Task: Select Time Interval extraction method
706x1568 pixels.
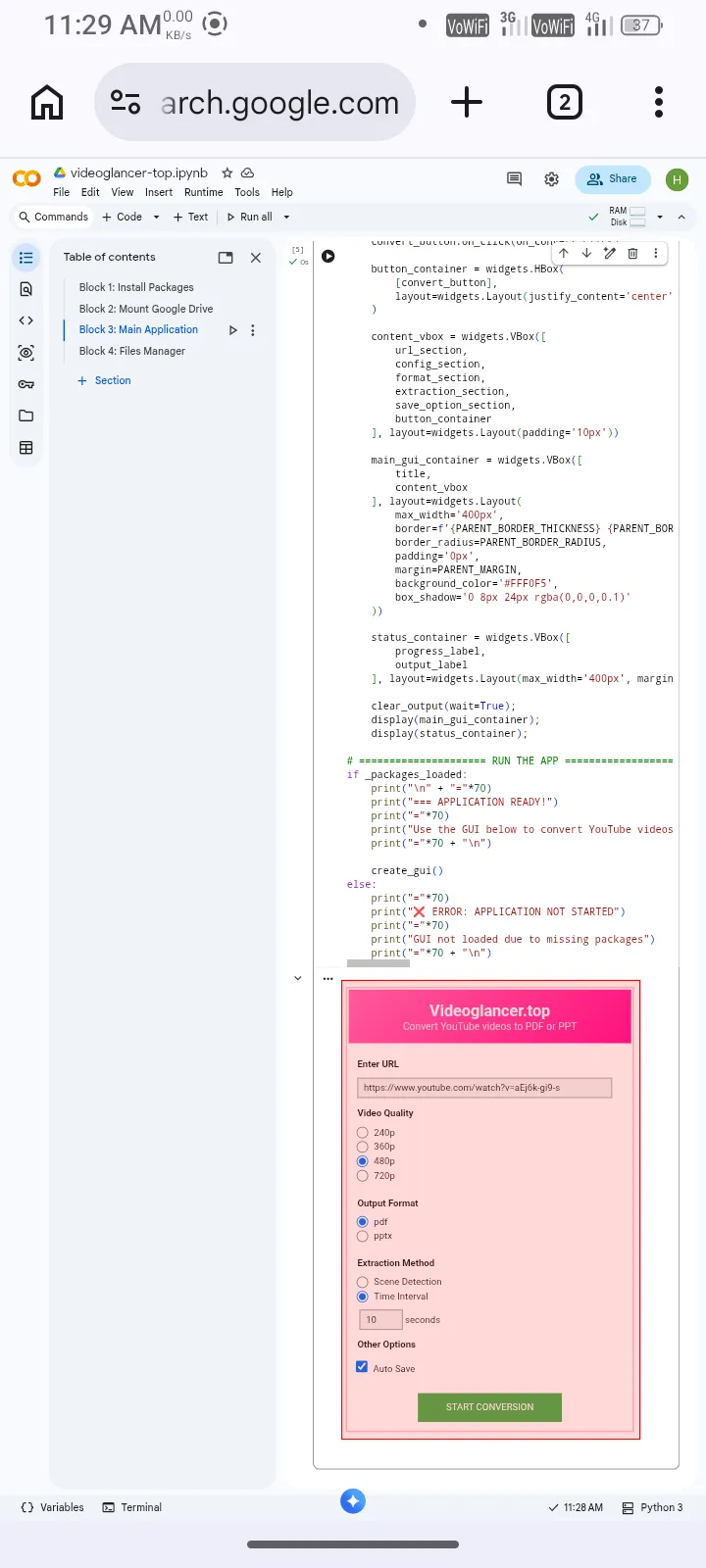Action: click(x=363, y=1297)
